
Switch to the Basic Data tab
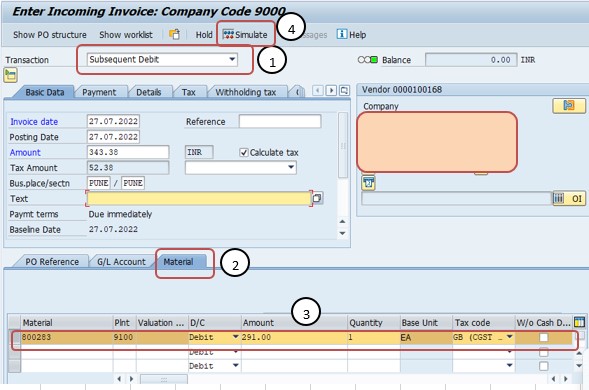(45, 92)
